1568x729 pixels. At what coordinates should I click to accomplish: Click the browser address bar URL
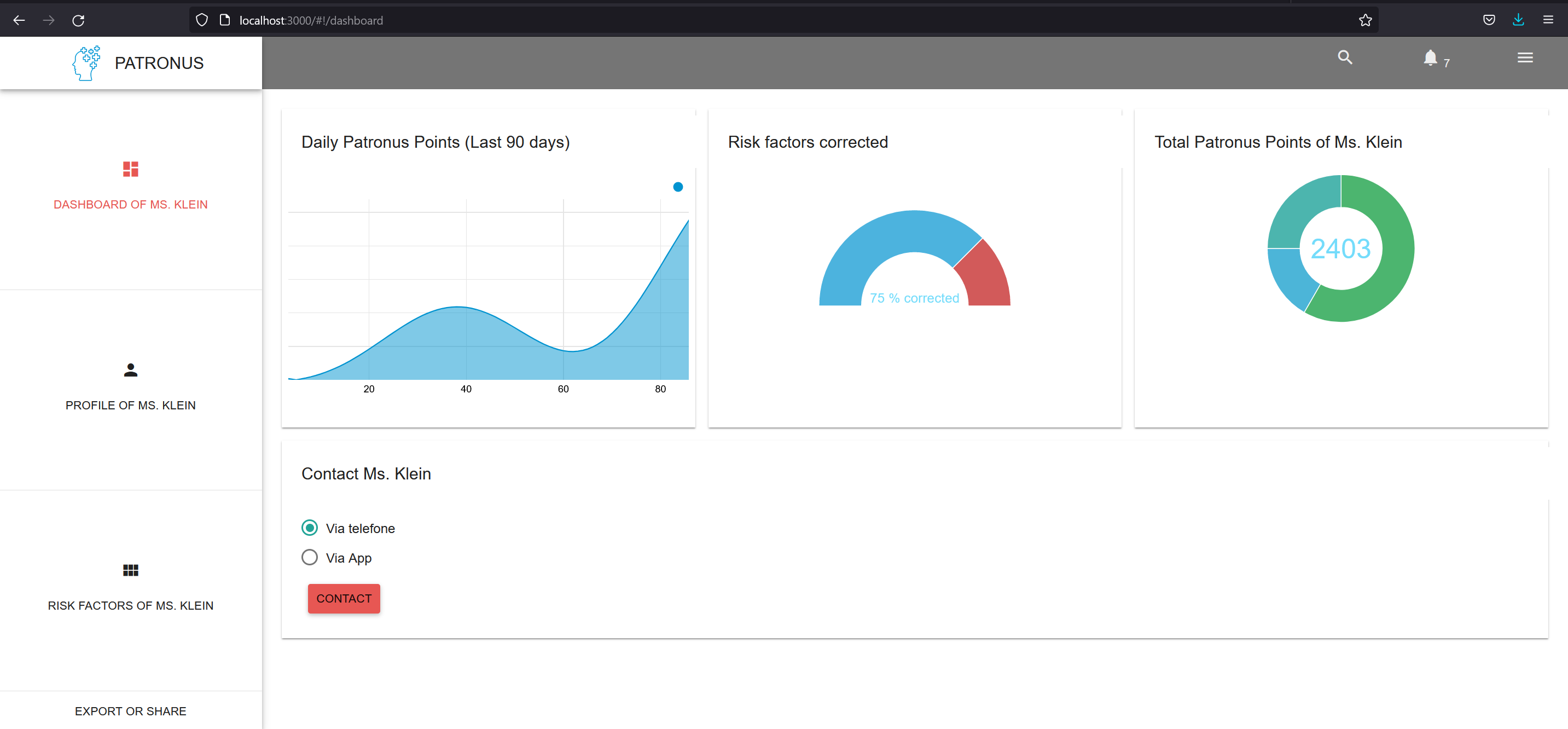coord(310,20)
